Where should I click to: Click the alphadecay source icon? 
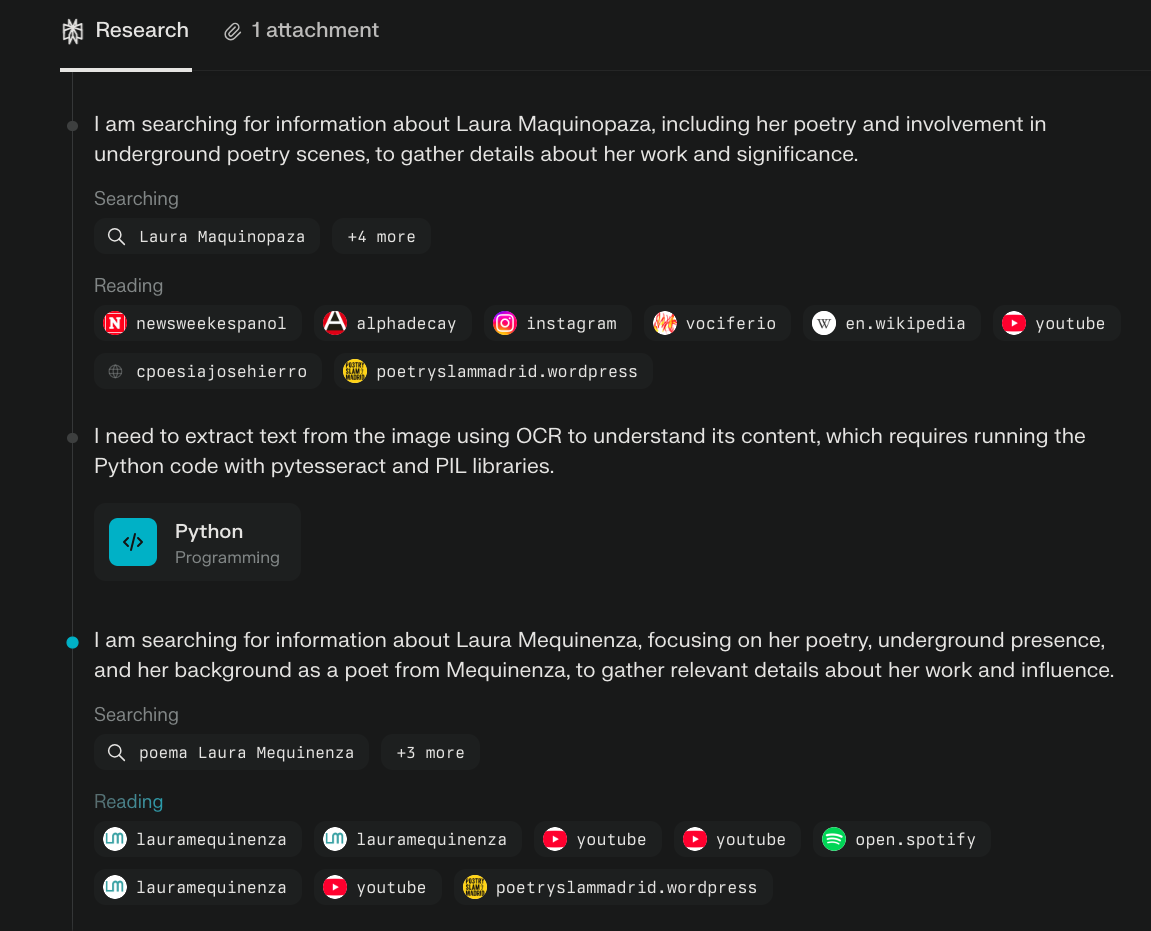pyautogui.click(x=335, y=323)
